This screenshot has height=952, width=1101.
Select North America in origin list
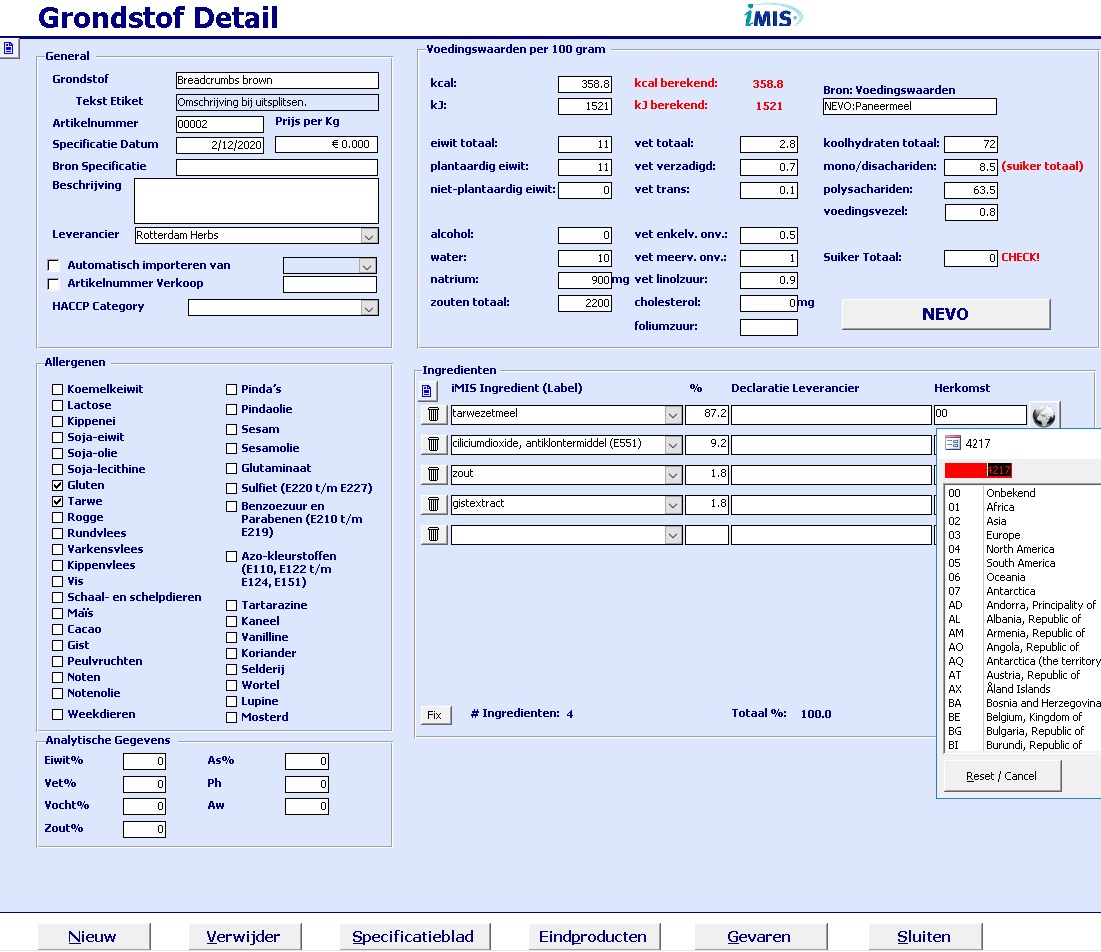[x=1023, y=549]
